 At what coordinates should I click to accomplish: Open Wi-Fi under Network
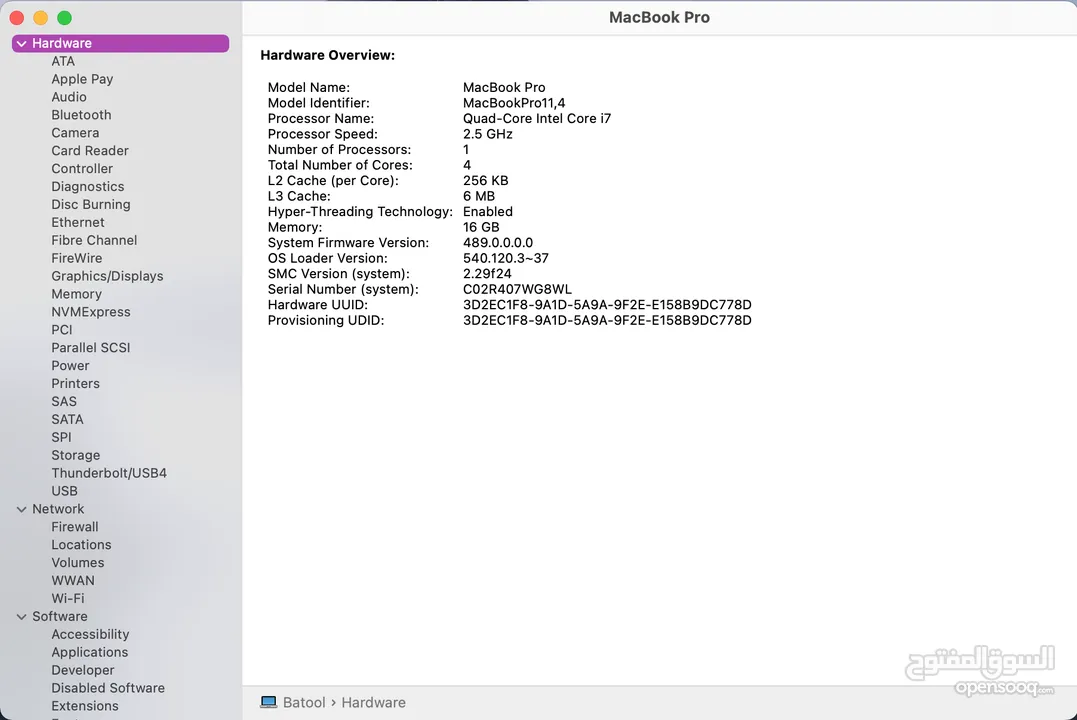pyautogui.click(x=67, y=598)
